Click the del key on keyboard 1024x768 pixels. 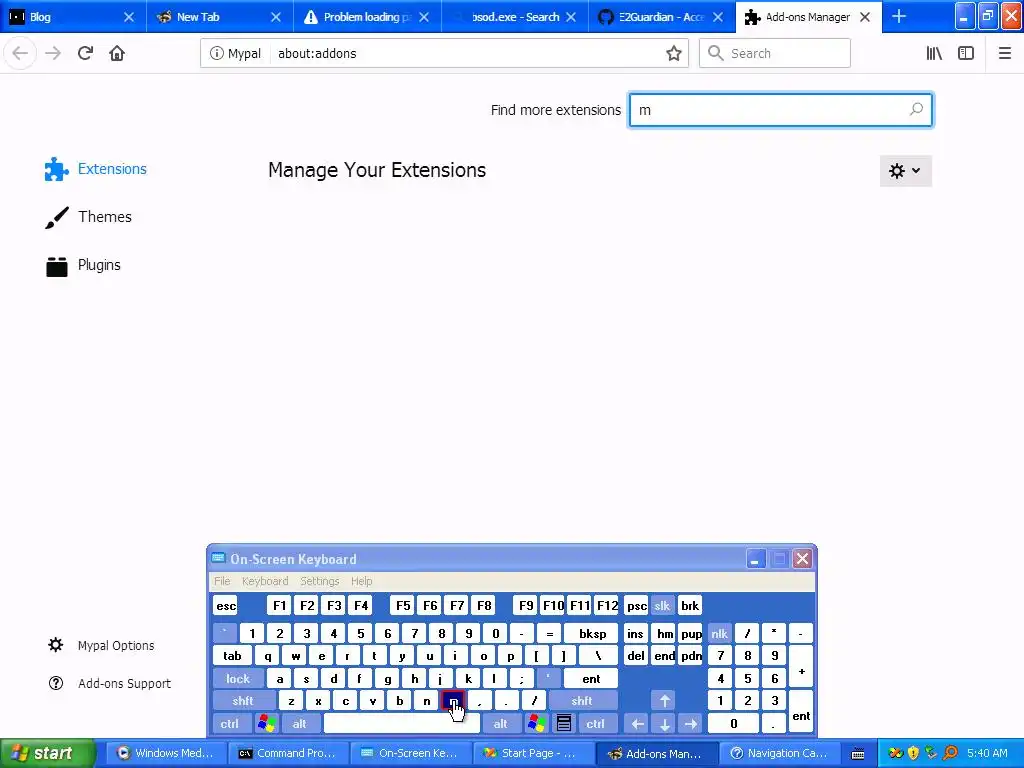click(x=636, y=656)
